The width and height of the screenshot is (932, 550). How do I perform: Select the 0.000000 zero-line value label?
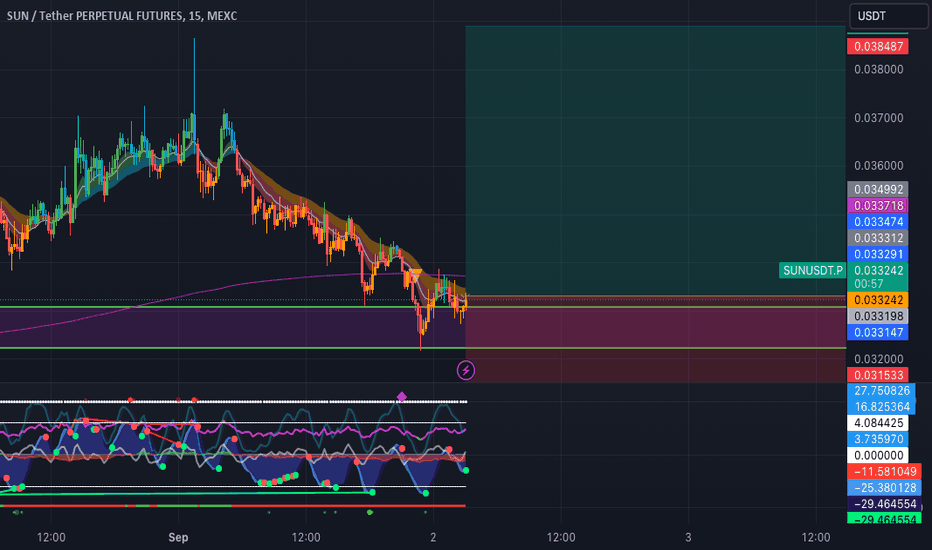click(x=878, y=455)
